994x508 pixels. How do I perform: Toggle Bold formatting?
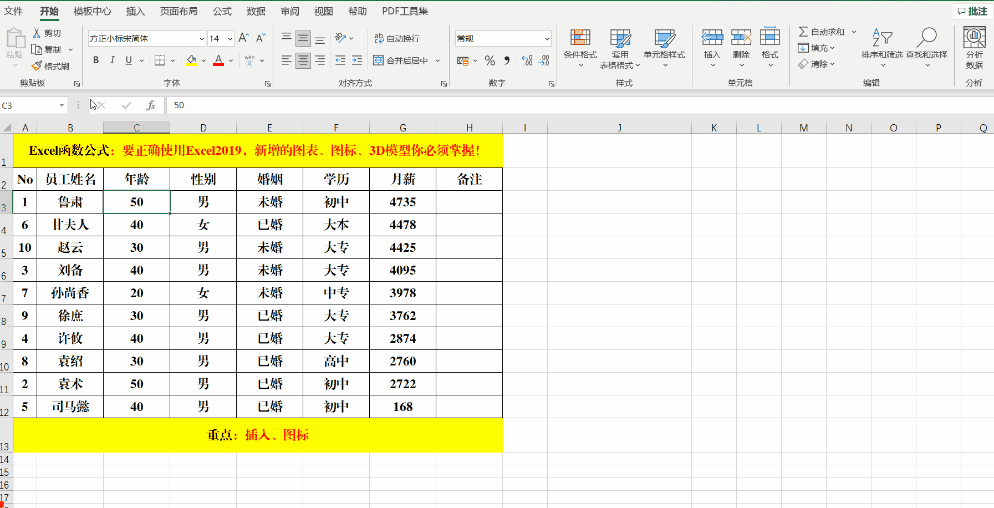click(x=96, y=60)
